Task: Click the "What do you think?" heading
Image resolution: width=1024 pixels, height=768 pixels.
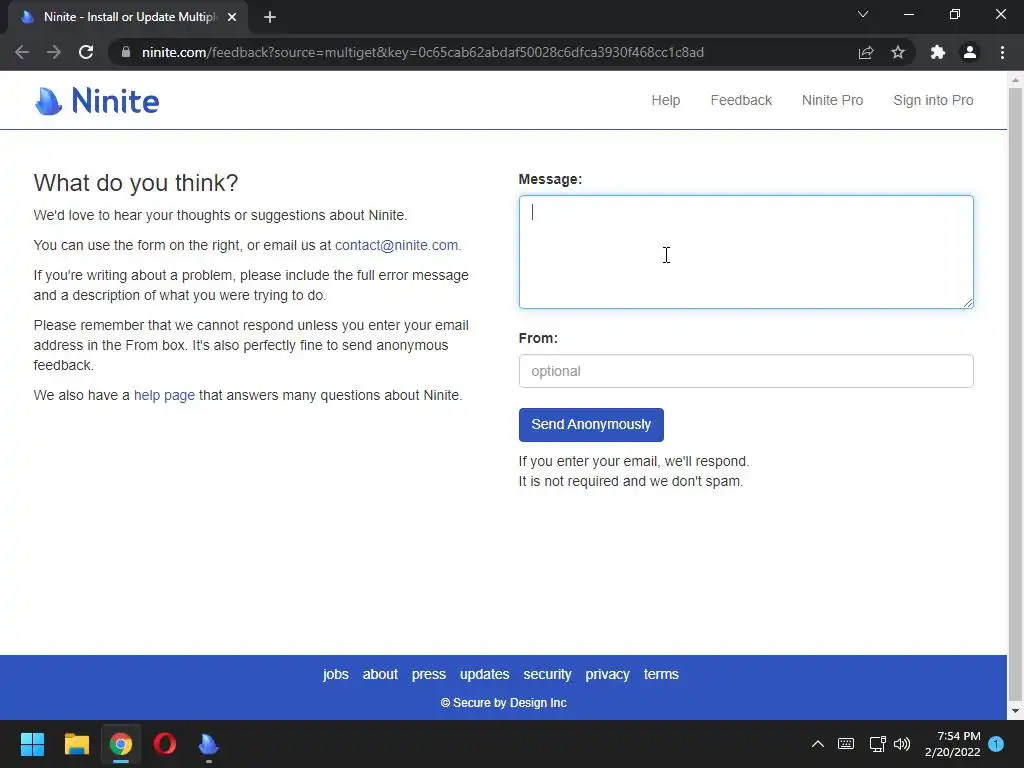Action: (136, 183)
